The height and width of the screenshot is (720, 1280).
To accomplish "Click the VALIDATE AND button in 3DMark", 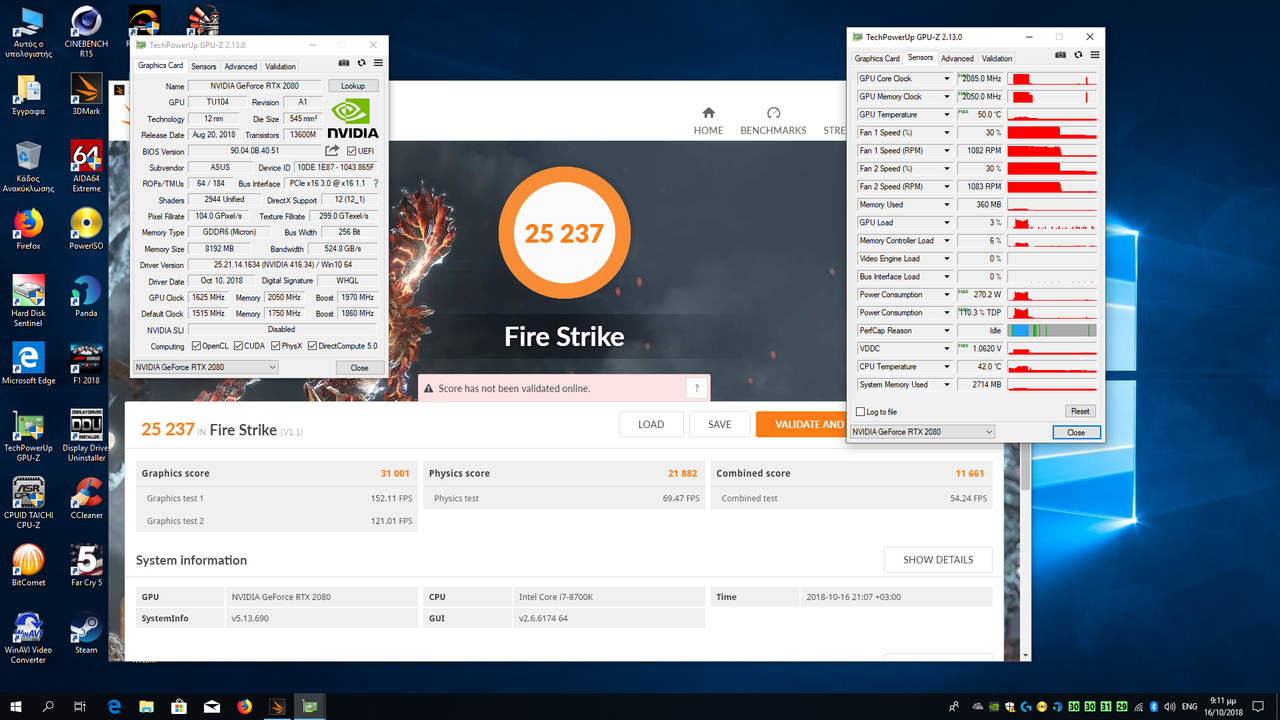I will (801, 424).
